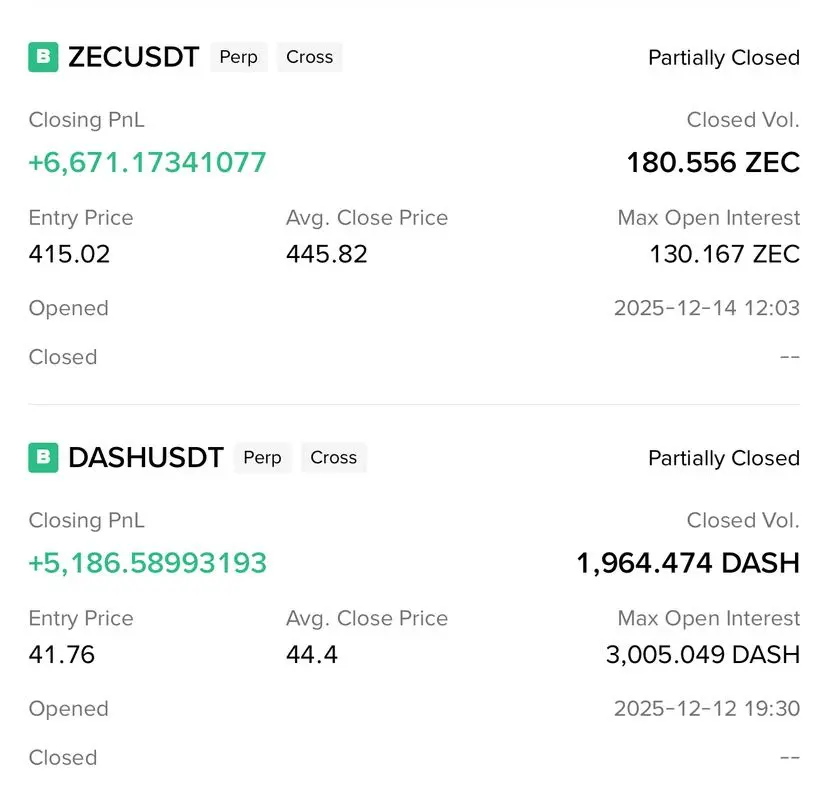Screen dimensions: 829x798
Task: Select the DASH closing PnL +5,186.58993193
Action: tap(147, 563)
